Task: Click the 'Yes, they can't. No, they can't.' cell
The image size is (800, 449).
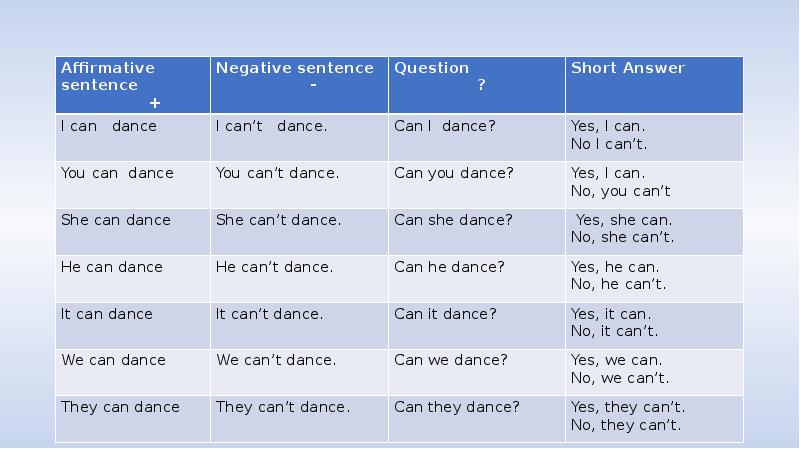Action: click(x=654, y=418)
